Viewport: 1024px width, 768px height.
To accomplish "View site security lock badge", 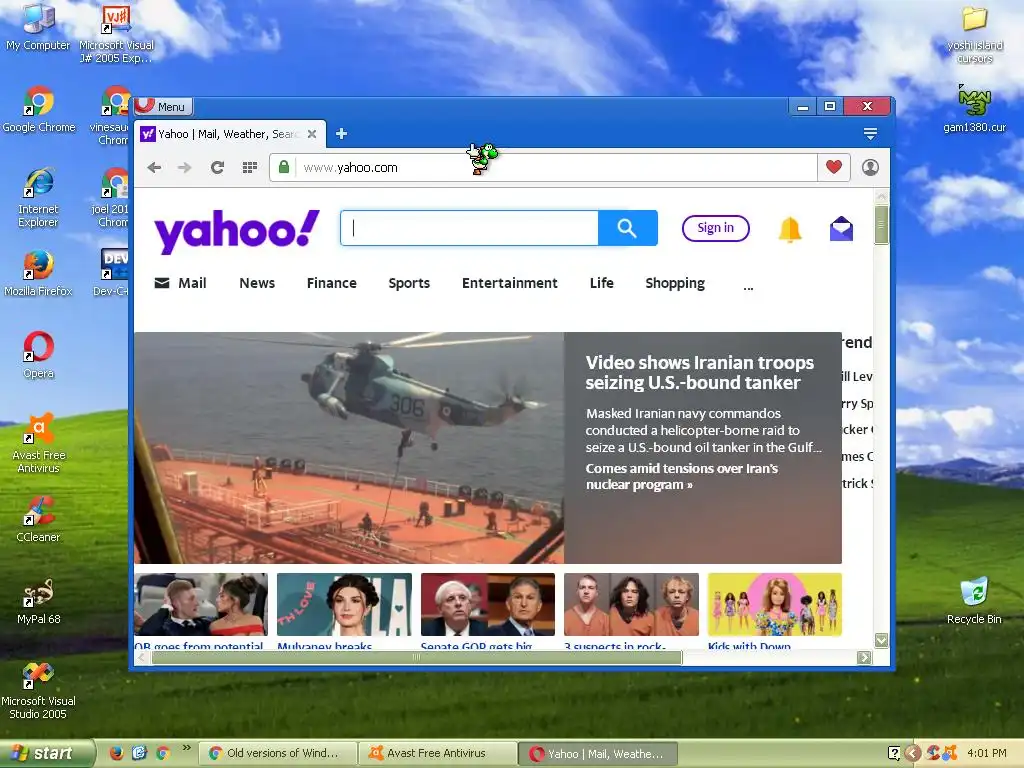I will point(283,167).
